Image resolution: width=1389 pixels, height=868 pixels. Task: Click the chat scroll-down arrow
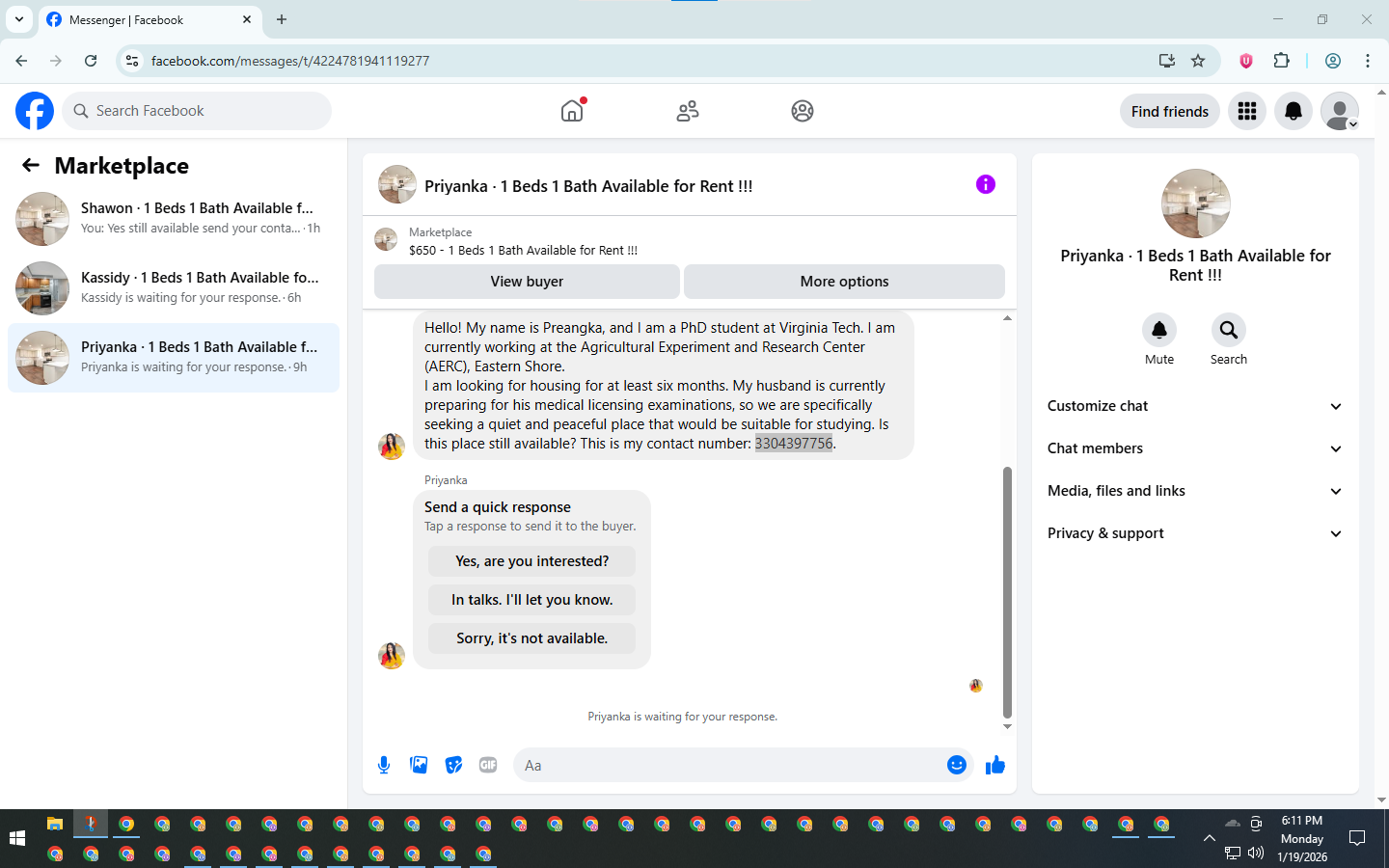point(1007,727)
